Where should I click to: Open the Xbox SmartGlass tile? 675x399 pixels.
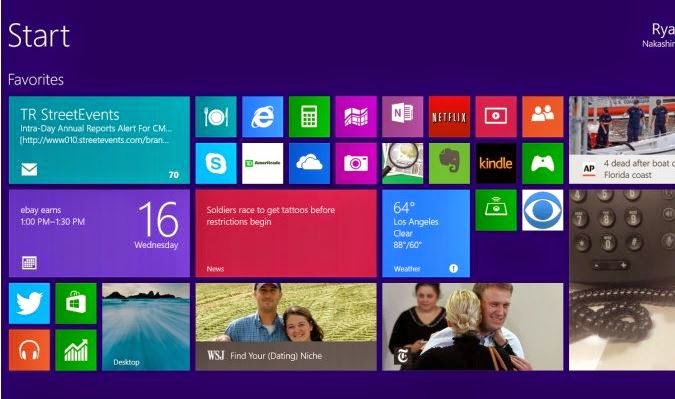[x=496, y=210]
